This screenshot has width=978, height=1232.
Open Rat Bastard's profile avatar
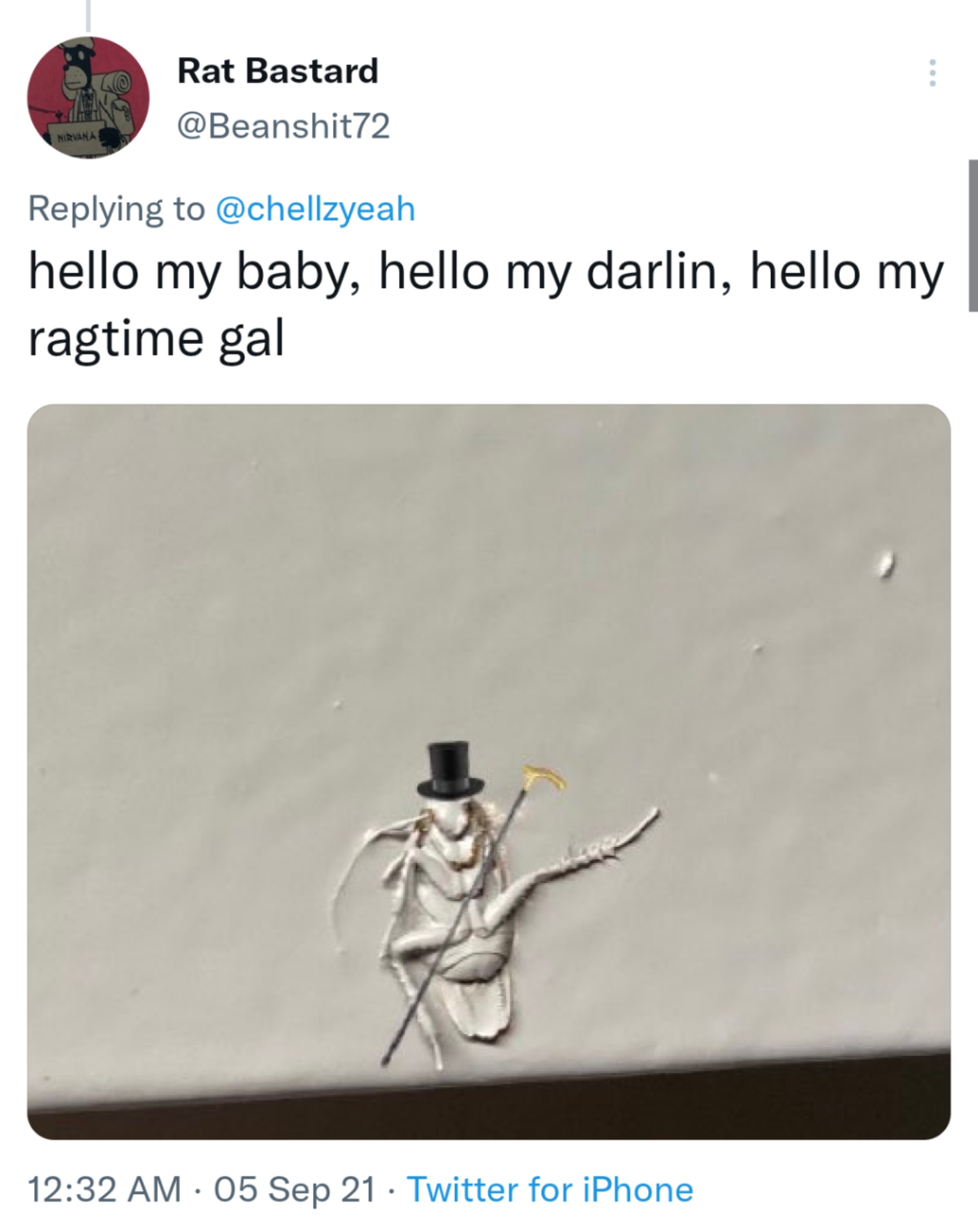(x=88, y=97)
